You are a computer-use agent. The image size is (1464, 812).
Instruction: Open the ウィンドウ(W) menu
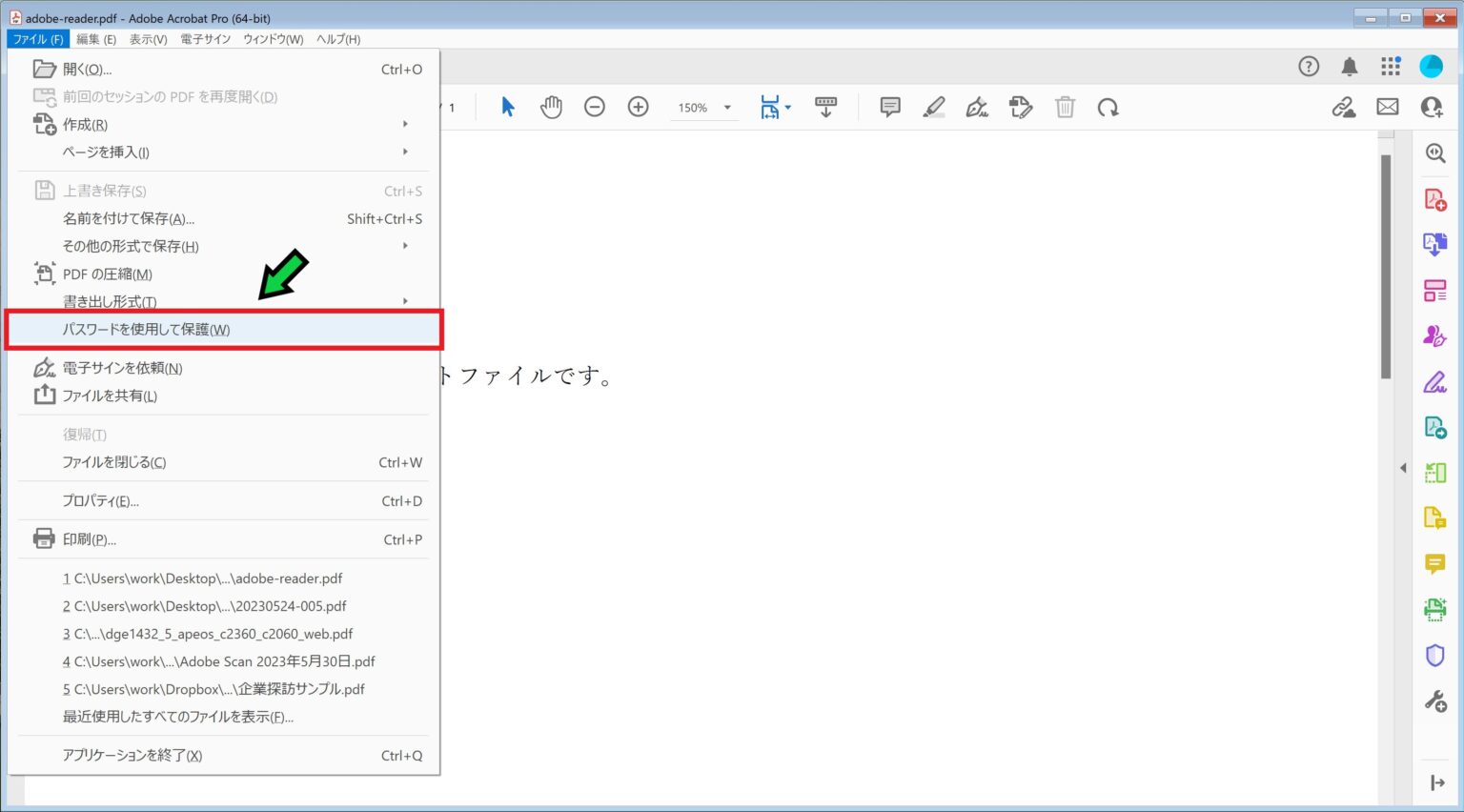tap(274, 39)
